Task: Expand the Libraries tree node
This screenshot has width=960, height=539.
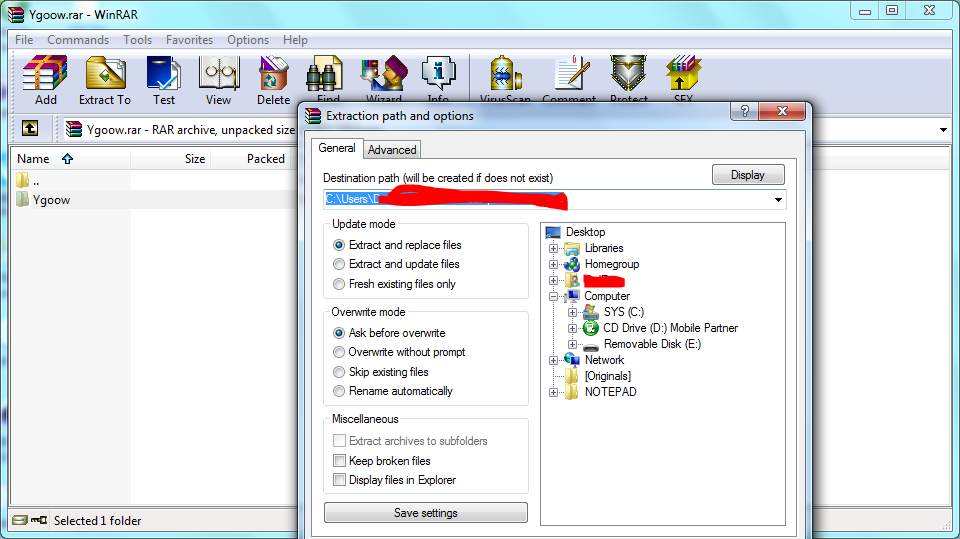Action: coord(553,248)
